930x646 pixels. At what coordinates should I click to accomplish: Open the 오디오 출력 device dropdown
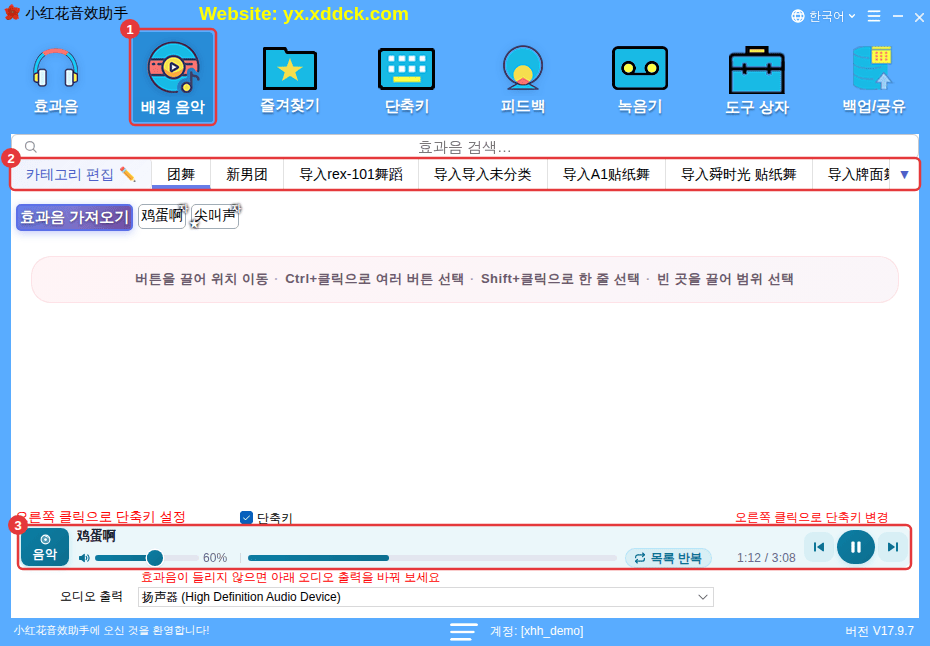click(x=425, y=597)
